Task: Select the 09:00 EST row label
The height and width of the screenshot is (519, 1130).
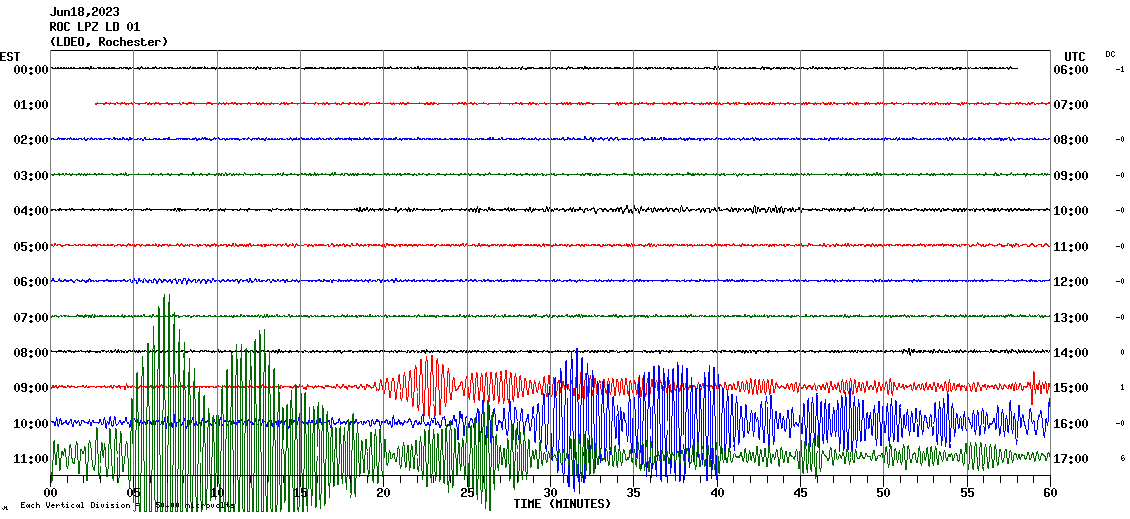Action: [x=31, y=388]
